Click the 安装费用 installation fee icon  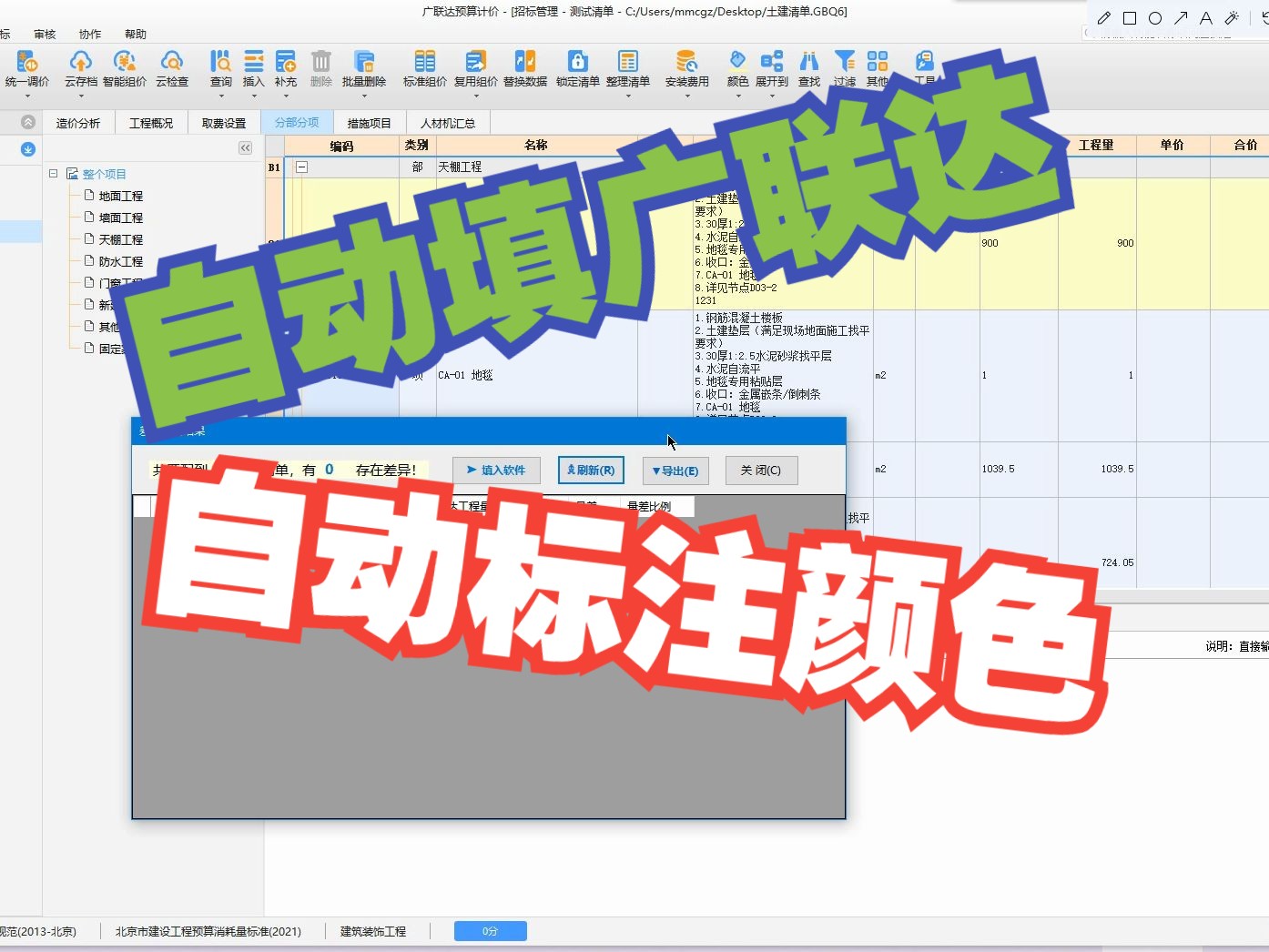(x=686, y=62)
